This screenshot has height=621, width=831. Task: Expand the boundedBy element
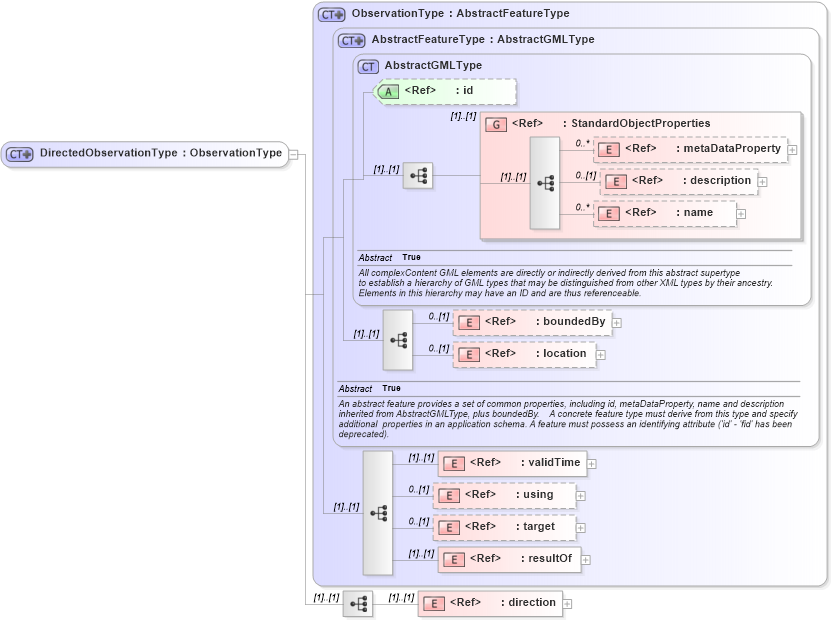[616, 322]
